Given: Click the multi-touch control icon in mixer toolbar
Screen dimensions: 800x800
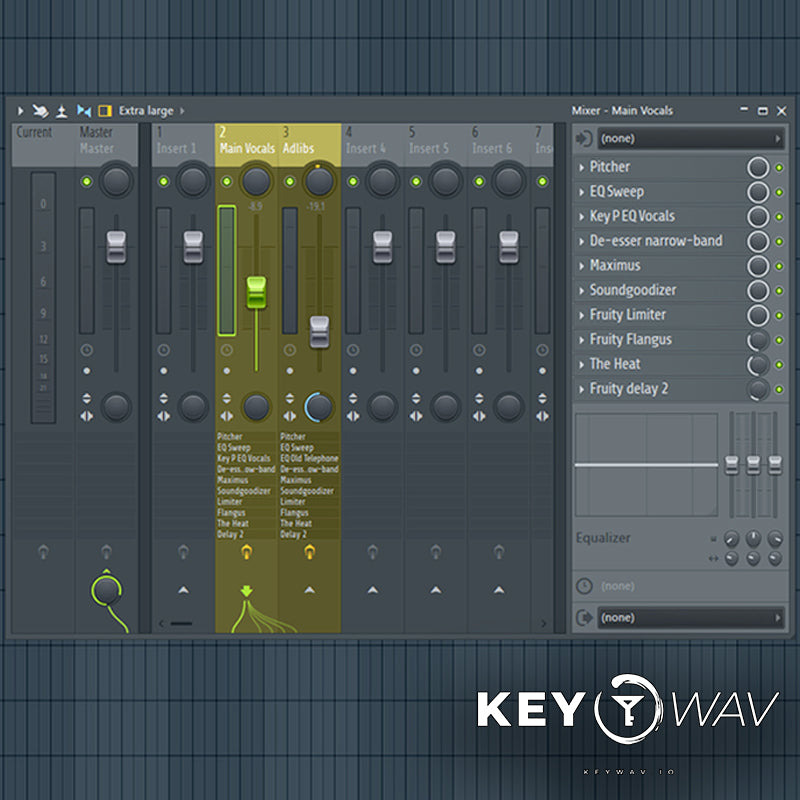Looking at the screenshot, I should click(x=41, y=110).
